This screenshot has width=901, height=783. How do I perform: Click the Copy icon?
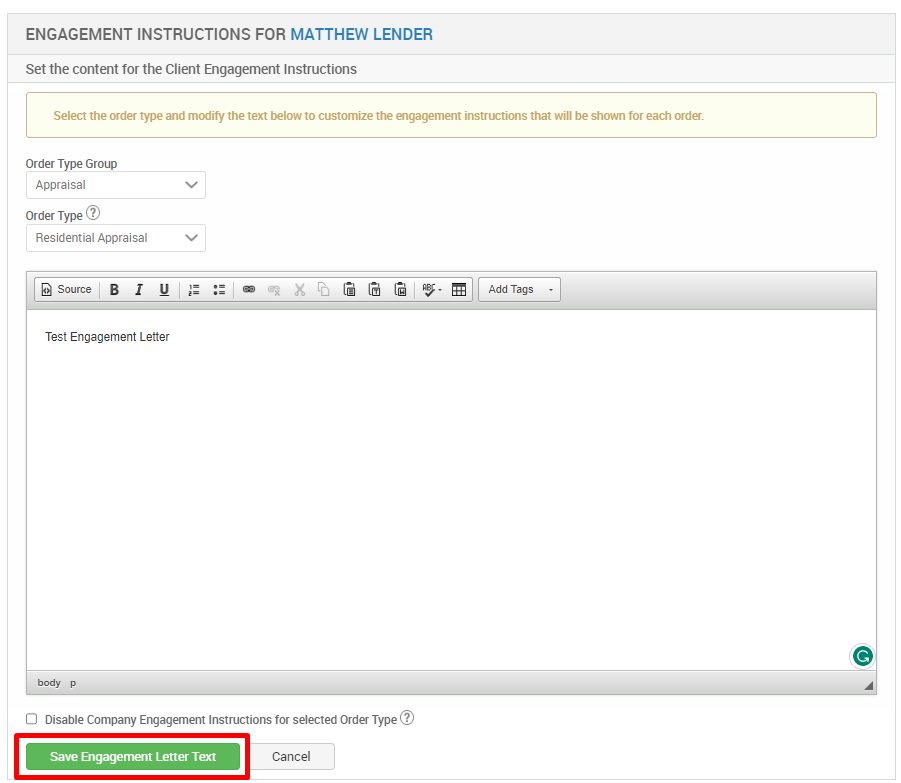(324, 290)
